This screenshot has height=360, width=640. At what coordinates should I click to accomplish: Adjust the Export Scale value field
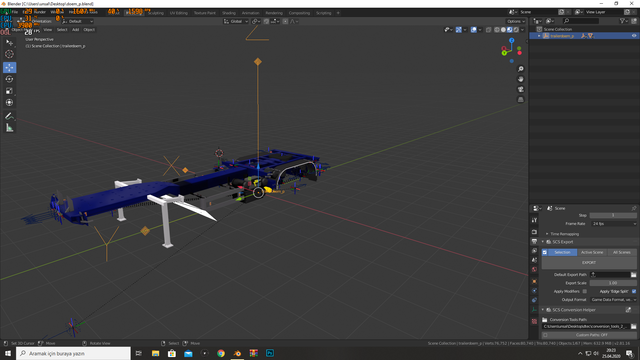(x=613, y=283)
